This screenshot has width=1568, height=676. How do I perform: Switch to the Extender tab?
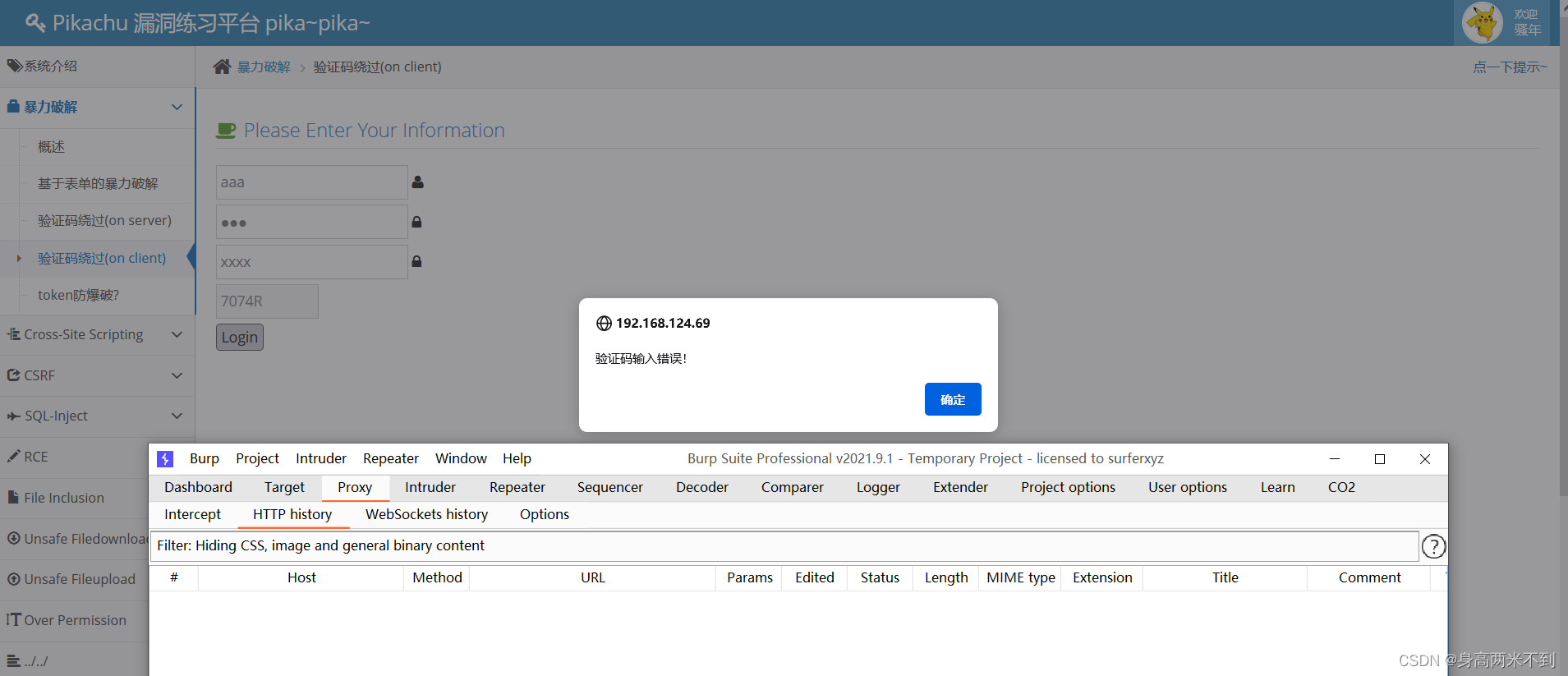tap(960, 487)
